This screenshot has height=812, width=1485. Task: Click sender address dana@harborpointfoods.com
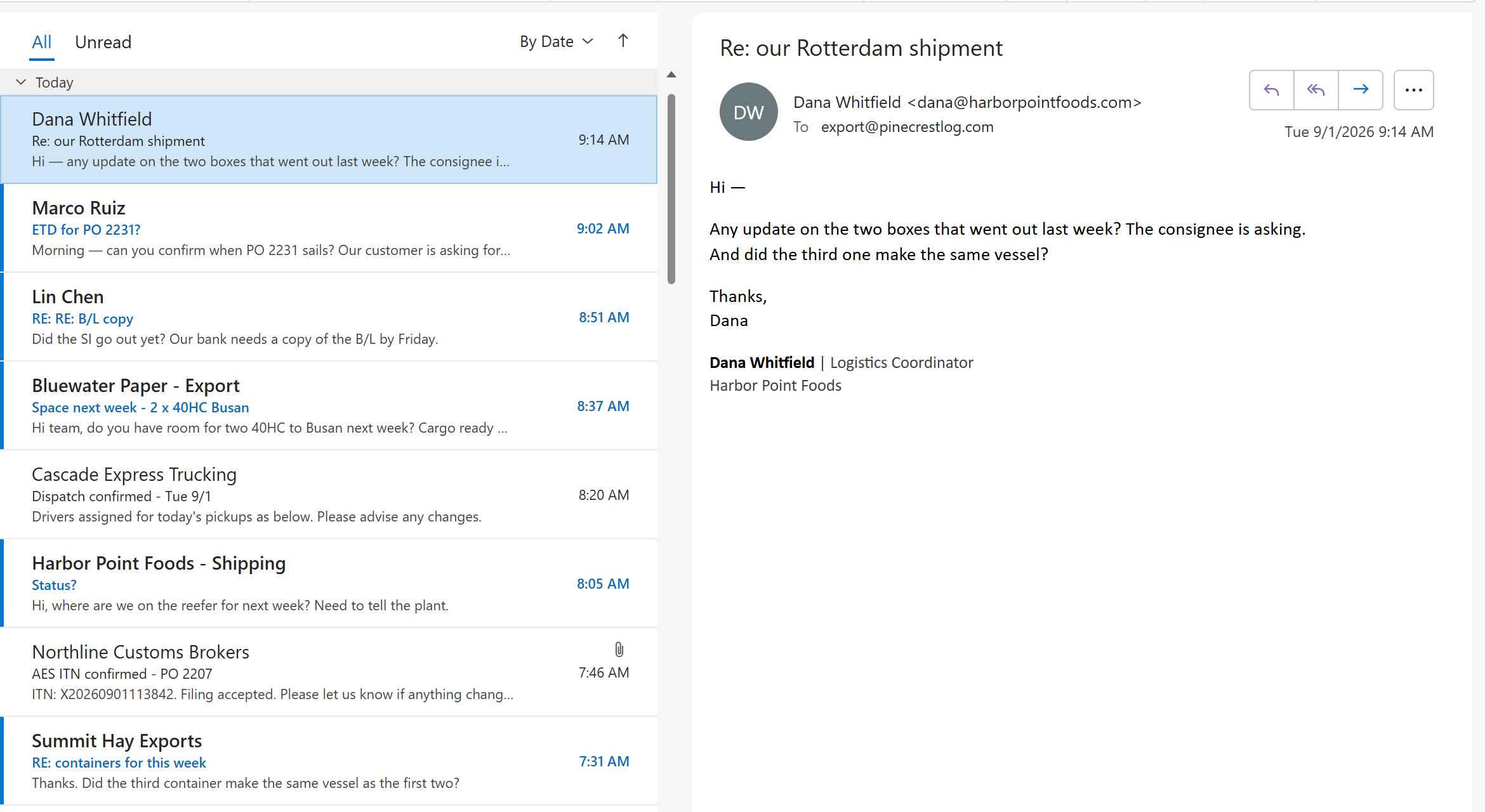pos(1024,102)
